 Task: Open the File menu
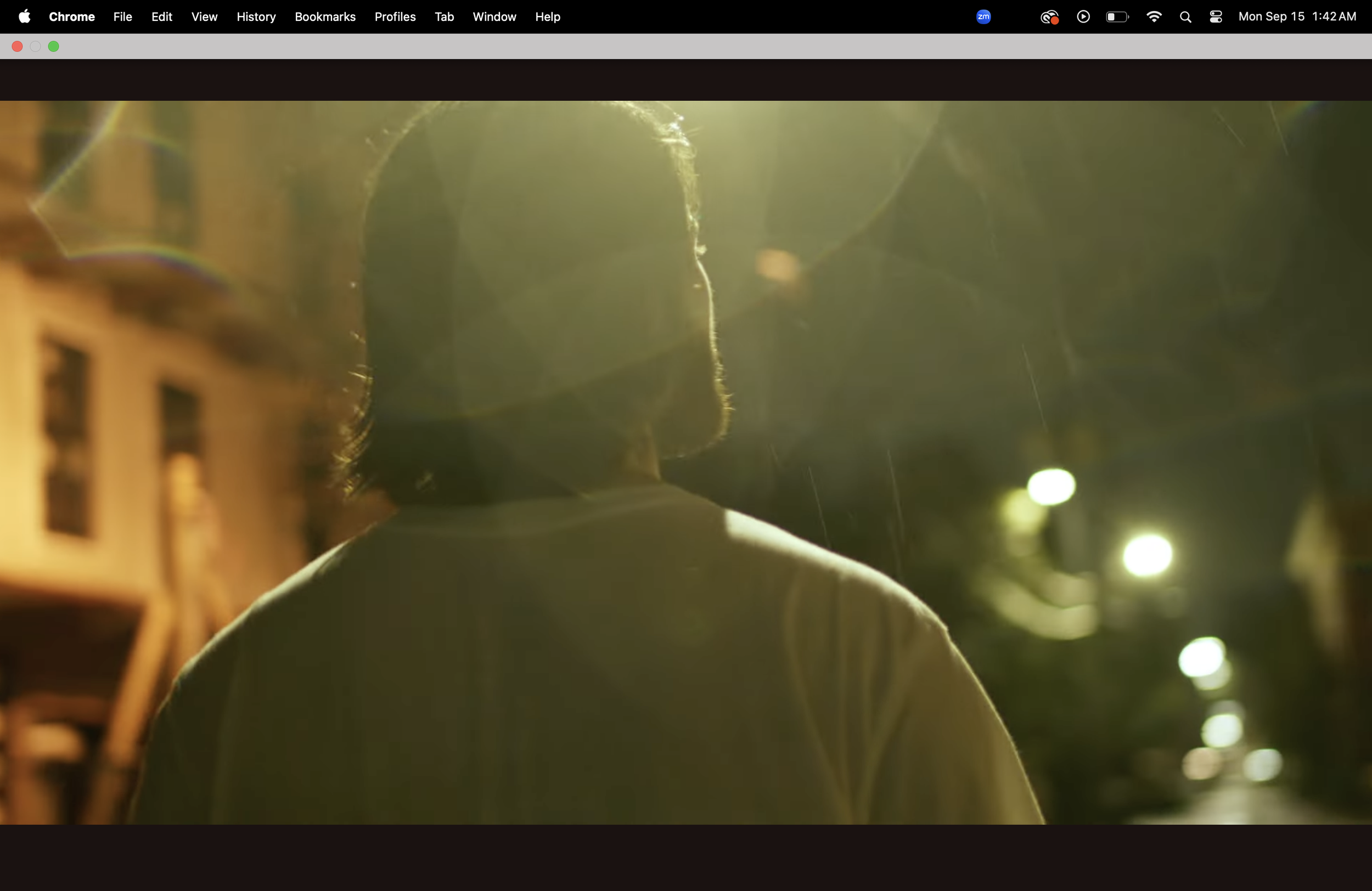click(x=122, y=16)
